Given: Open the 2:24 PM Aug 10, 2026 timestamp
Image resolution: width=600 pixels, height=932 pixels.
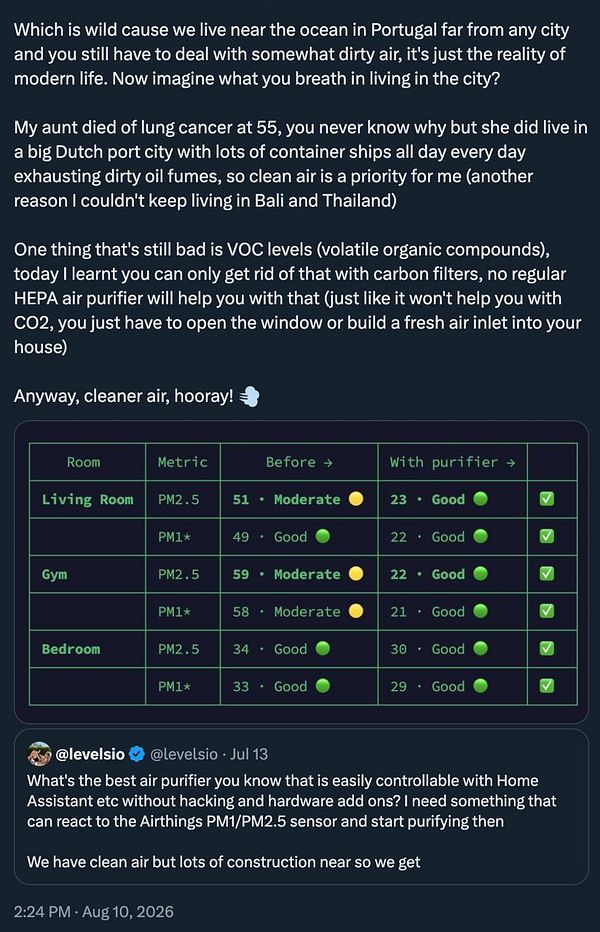Looking at the screenshot, I should [x=94, y=912].
